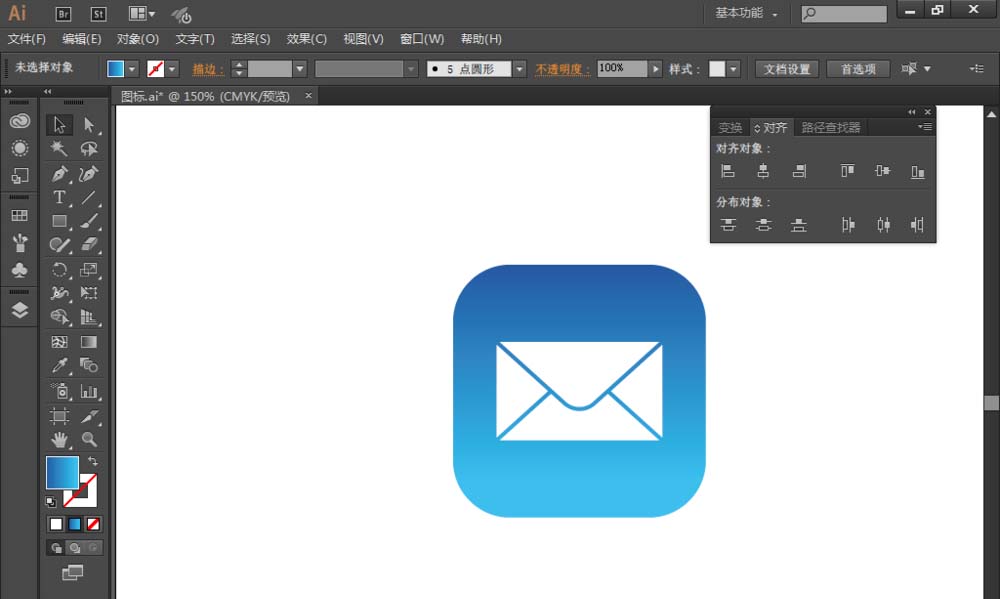
Task: Select the Hand tool
Action: click(59, 440)
